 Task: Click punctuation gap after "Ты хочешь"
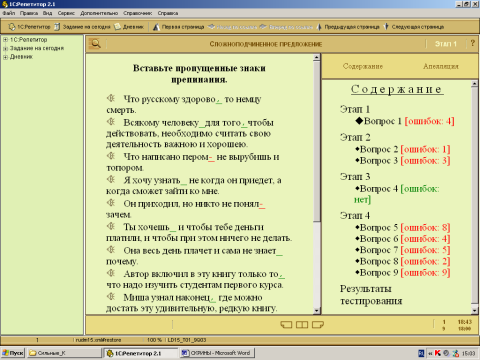173,228
